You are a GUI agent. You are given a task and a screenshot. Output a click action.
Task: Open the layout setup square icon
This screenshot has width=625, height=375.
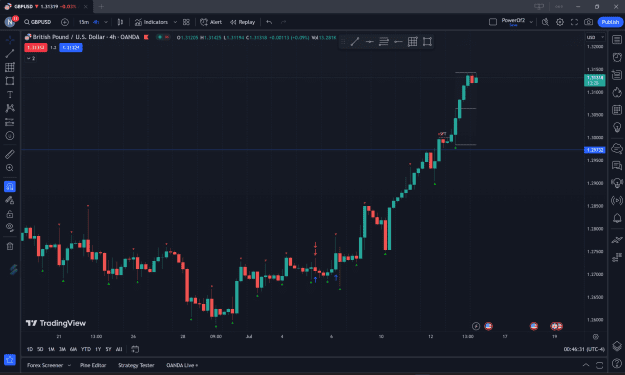(493, 22)
